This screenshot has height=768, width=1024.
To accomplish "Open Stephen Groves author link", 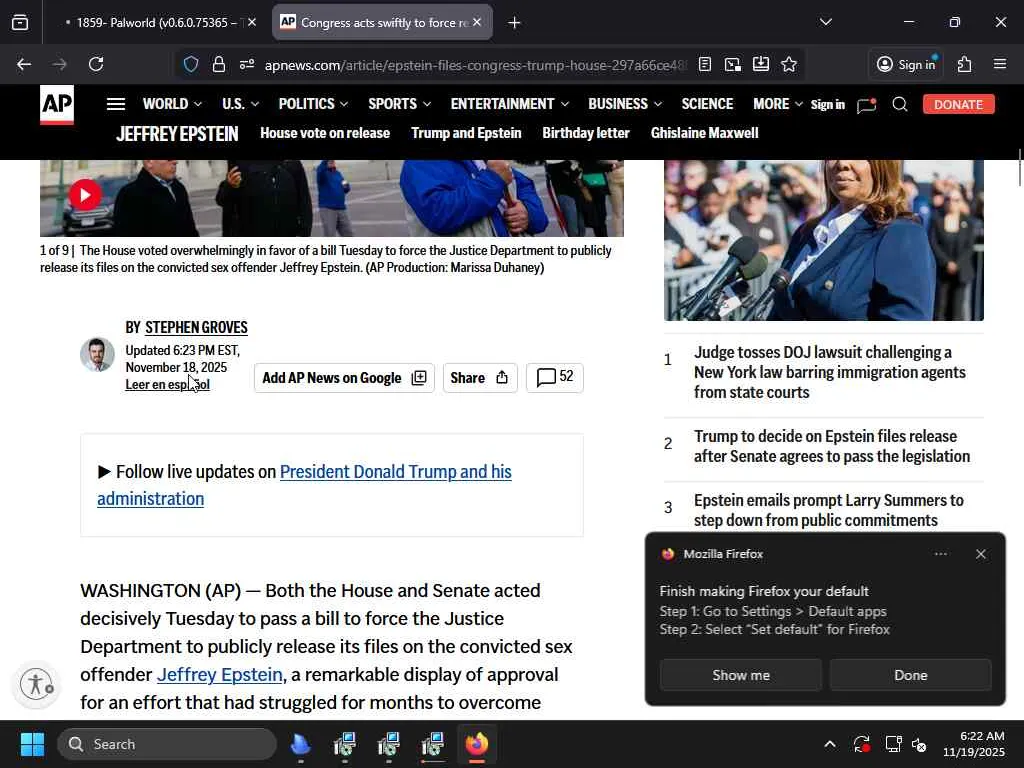I will tap(196, 327).
